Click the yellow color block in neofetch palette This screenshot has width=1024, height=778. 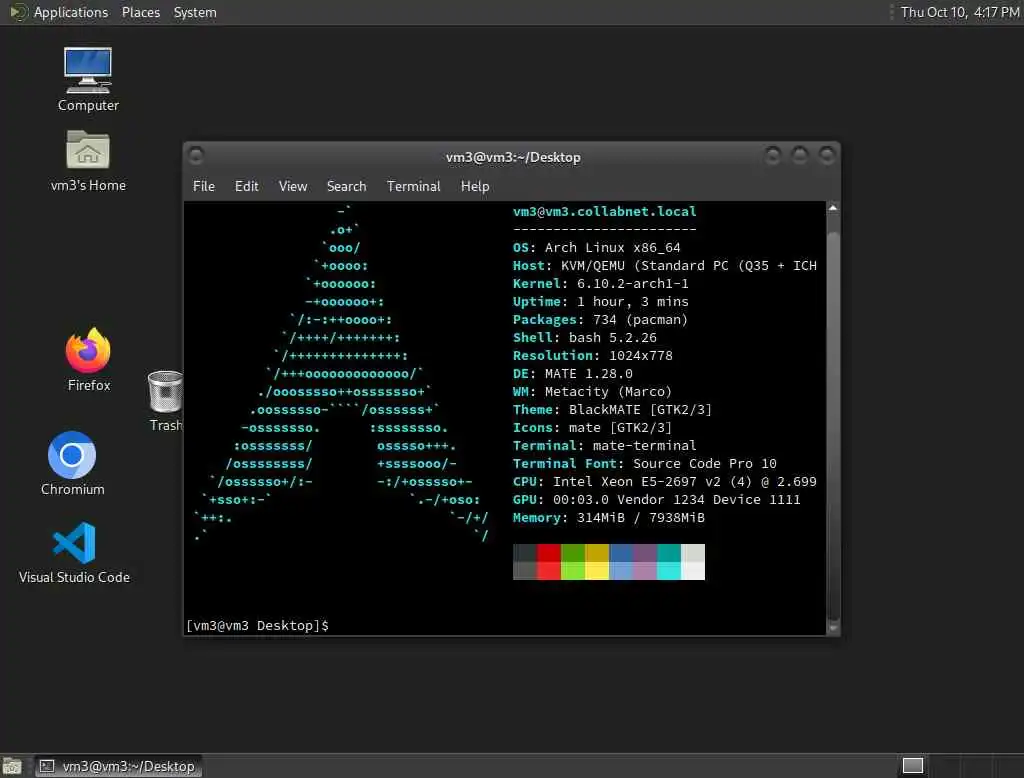pyautogui.click(x=597, y=570)
